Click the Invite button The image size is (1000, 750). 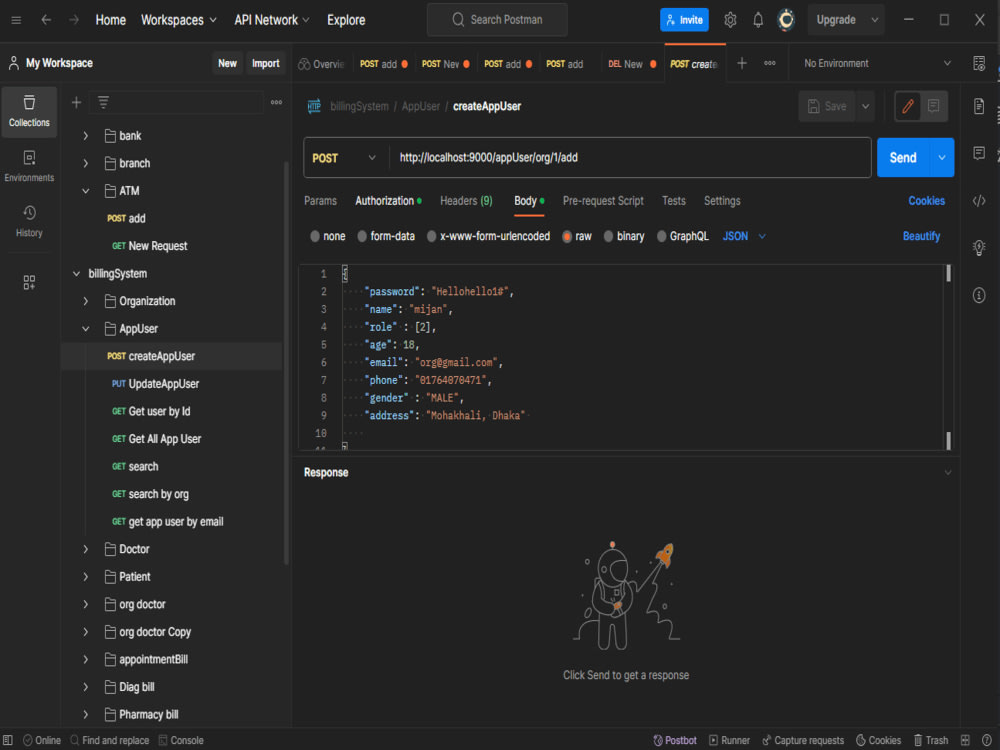click(x=684, y=20)
